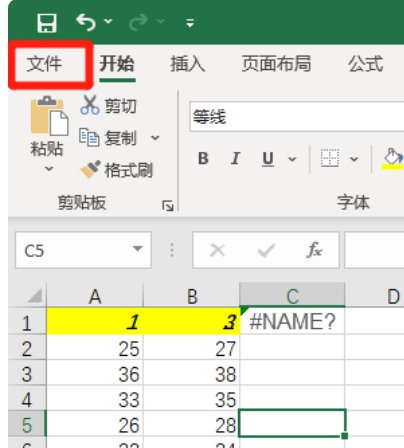404x448 pixels.
Task: Click the 等线 font name box
Action: tap(297, 117)
